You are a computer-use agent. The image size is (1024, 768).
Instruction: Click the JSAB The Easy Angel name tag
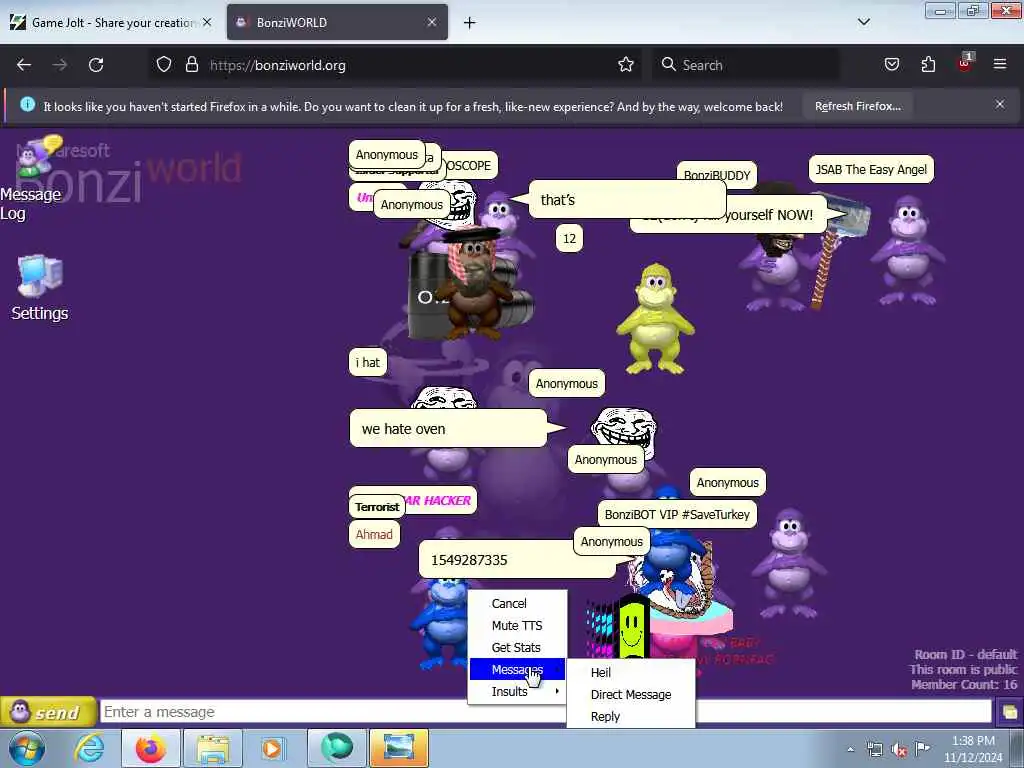[x=871, y=169]
